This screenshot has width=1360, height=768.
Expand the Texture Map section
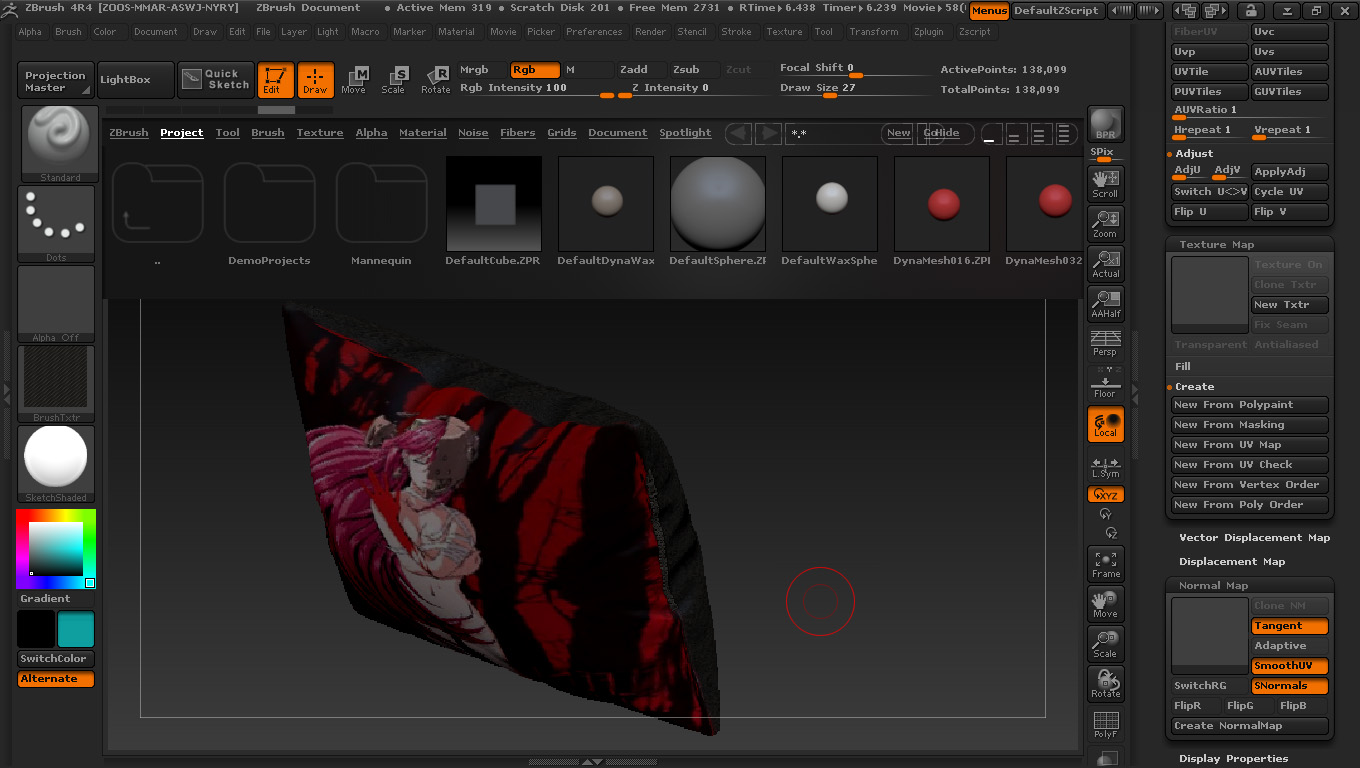point(1216,245)
